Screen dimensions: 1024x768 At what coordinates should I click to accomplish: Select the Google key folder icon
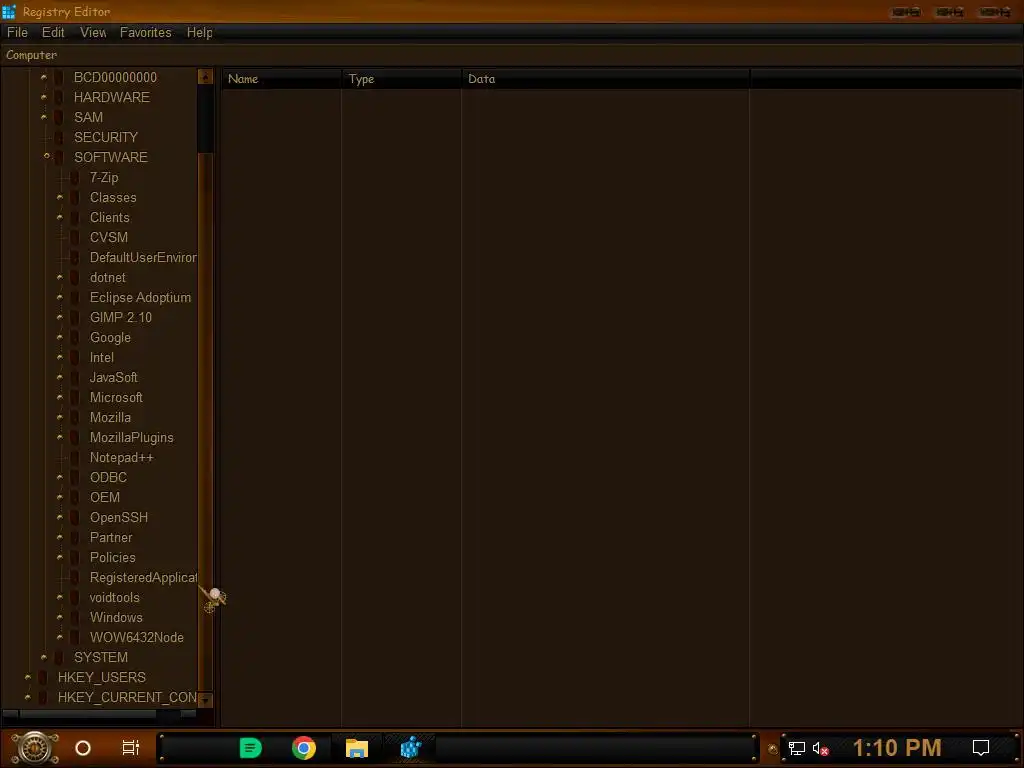(x=75, y=338)
